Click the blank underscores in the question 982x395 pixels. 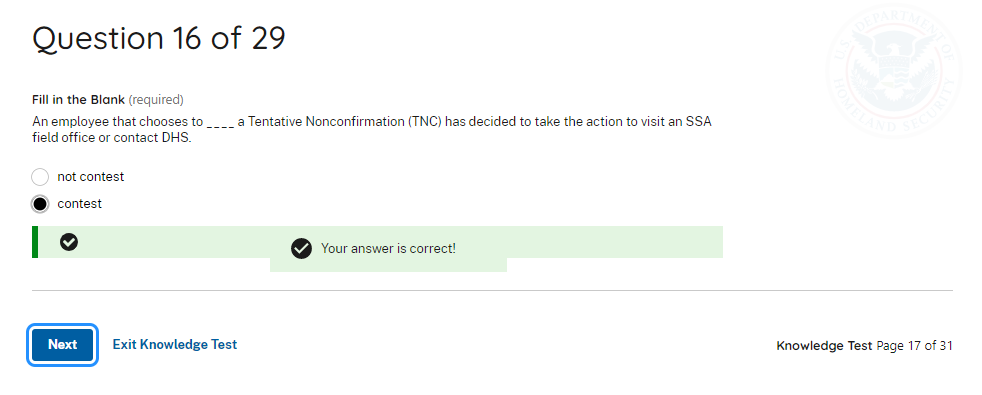220,123
